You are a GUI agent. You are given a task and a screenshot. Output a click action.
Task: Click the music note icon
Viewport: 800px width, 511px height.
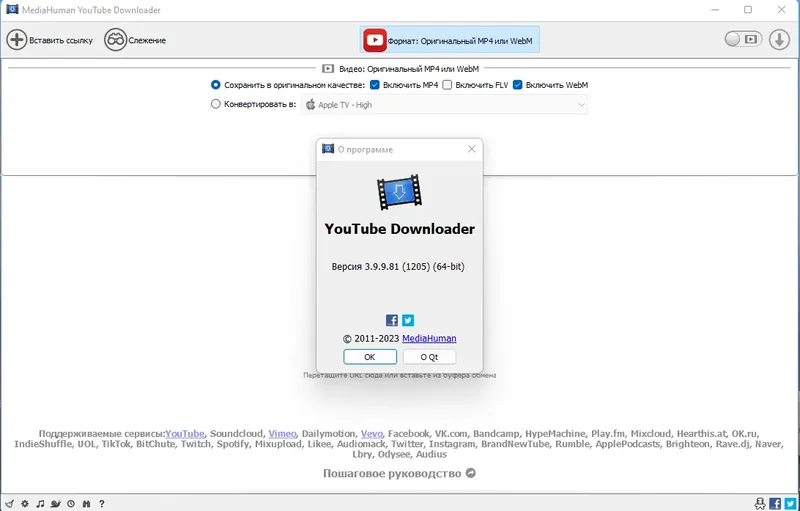click(40, 503)
